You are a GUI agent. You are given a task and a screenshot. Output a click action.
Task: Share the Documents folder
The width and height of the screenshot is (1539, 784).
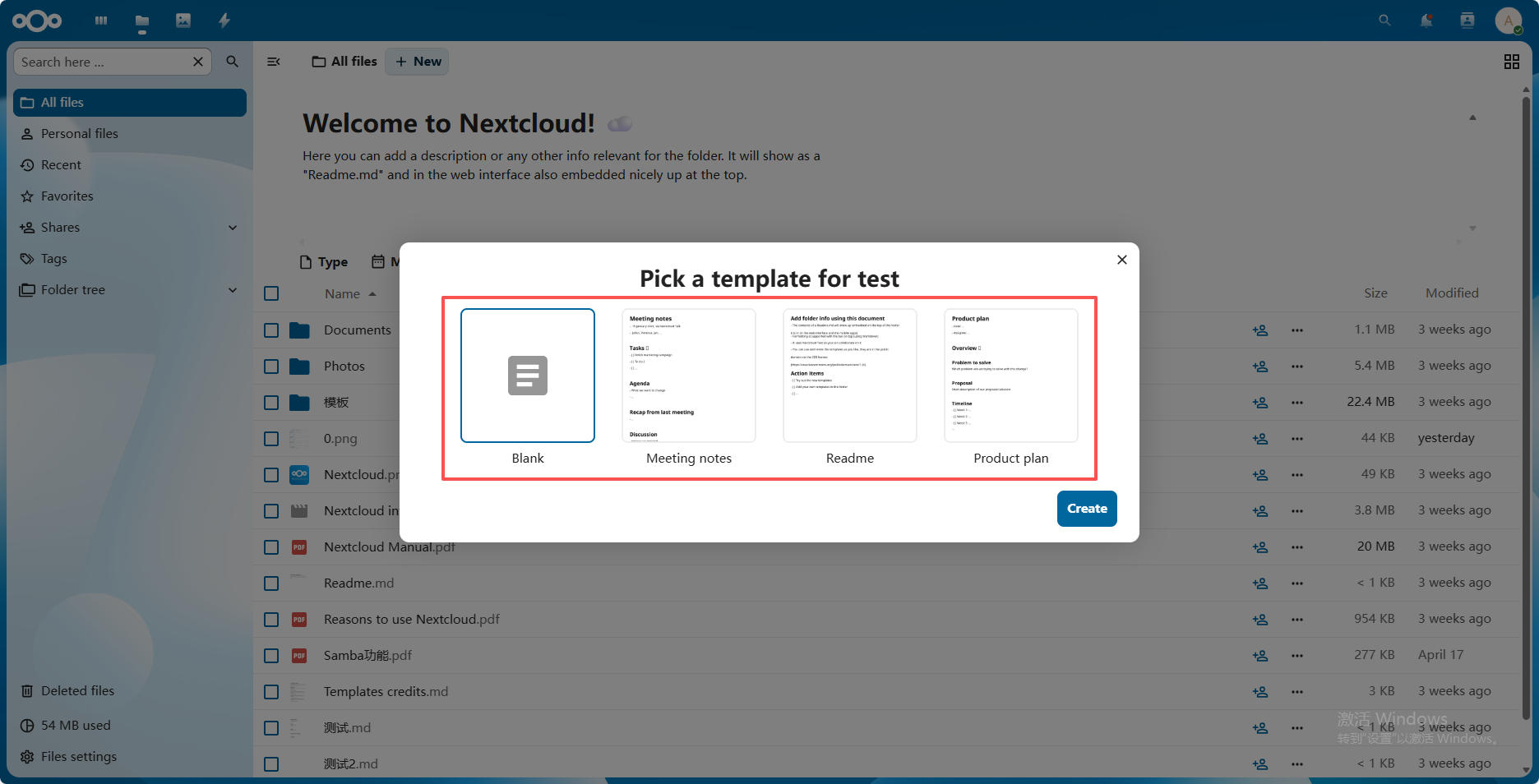pos(1260,330)
